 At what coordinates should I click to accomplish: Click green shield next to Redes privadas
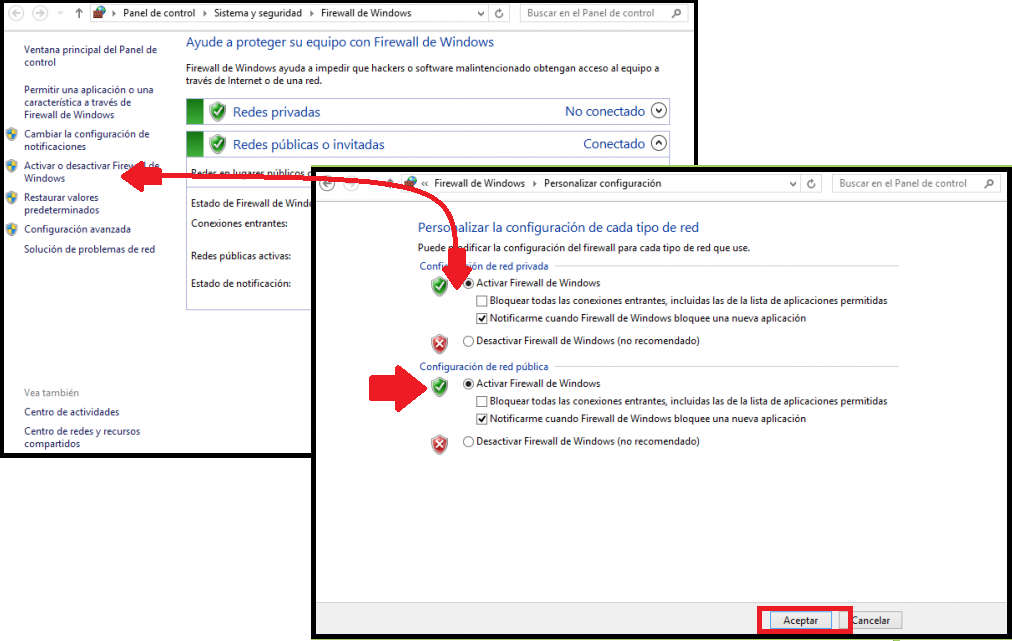[x=218, y=112]
